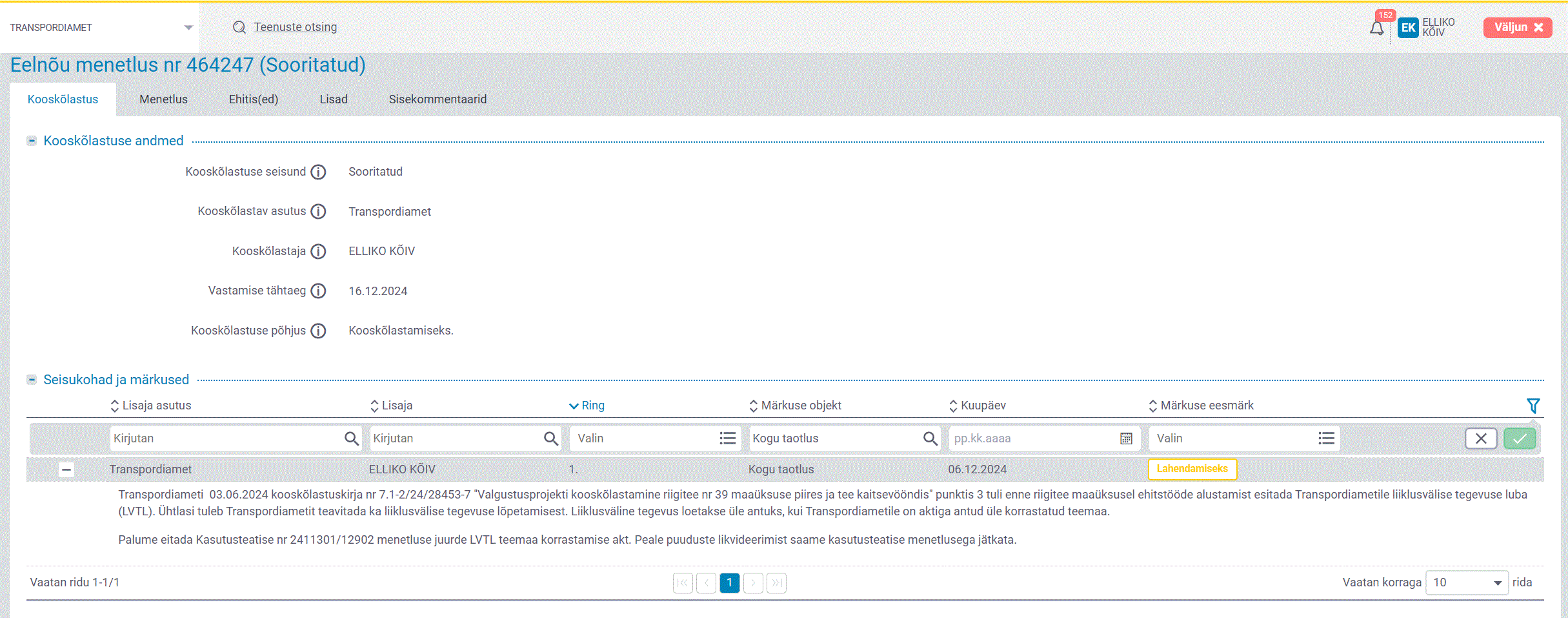Click the table filter funnel icon
1568x618 pixels.
coord(1533,406)
